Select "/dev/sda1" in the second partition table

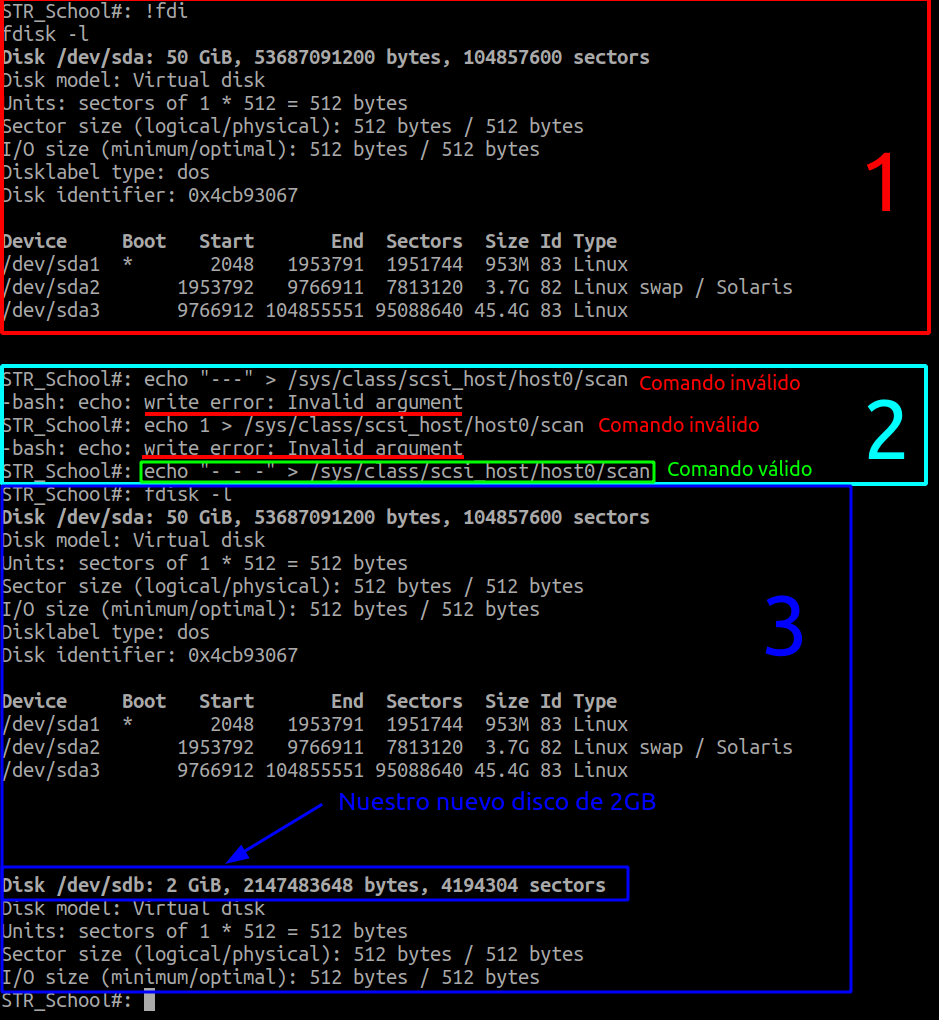[51, 724]
